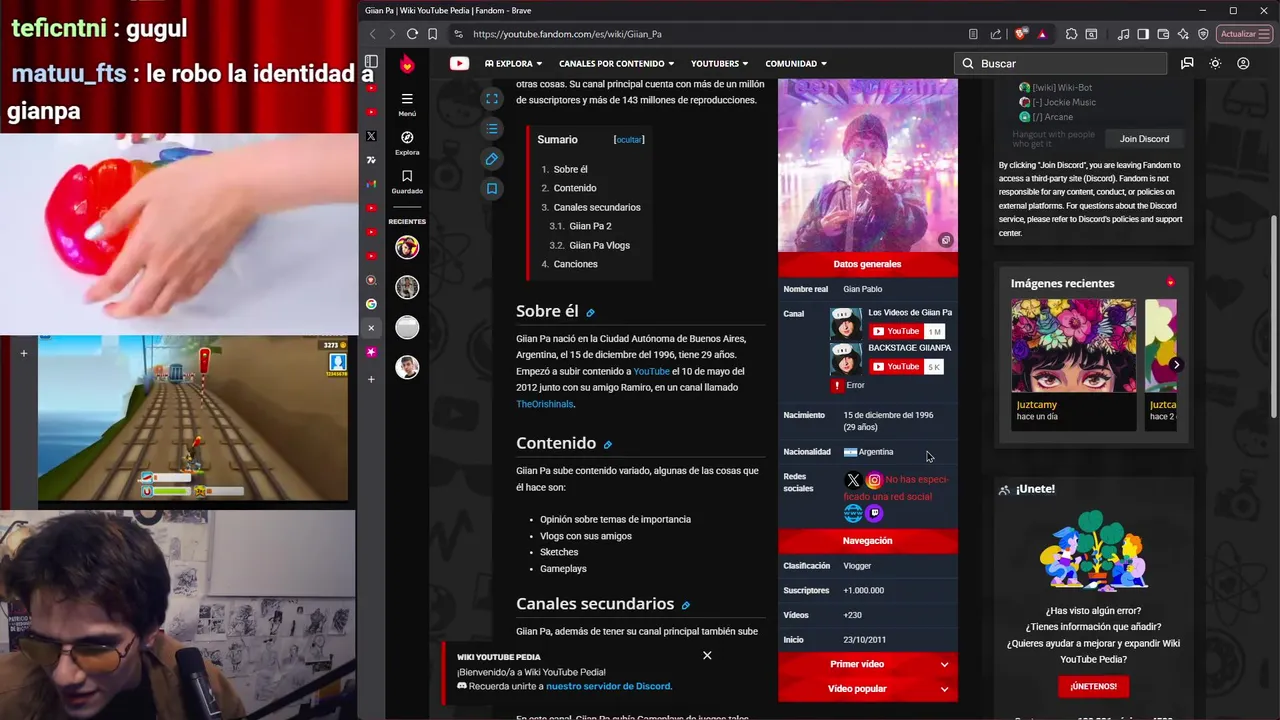1280x720 pixels.
Task: Click the ¡ÚNETENOS! button
Action: click(1093, 686)
